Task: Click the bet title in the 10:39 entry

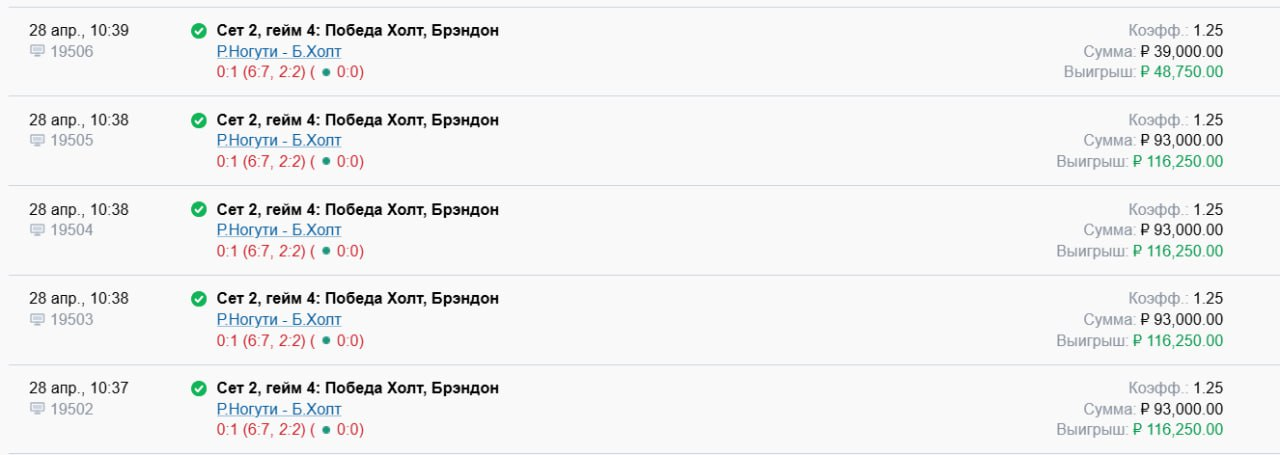Action: [x=357, y=31]
